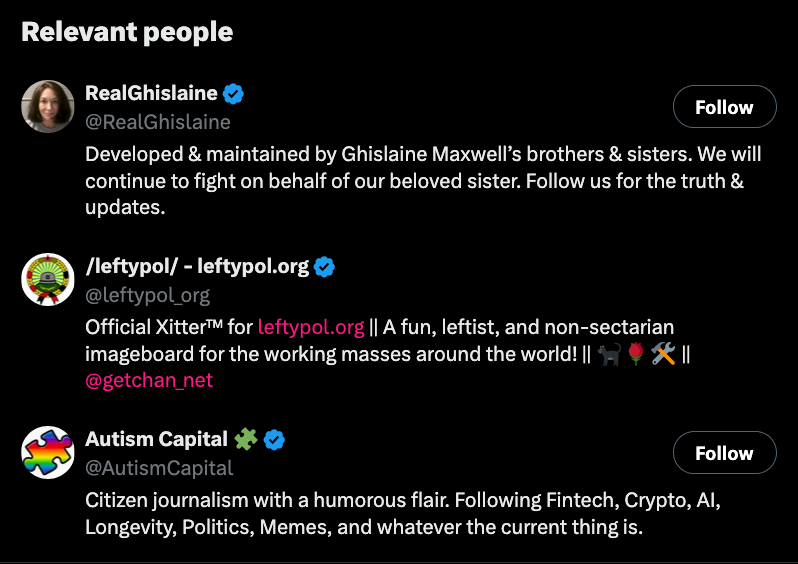Screen dimensions: 798x564
Task: Open RealGhislaine's profile avatar
Action: pyautogui.click(x=48, y=107)
